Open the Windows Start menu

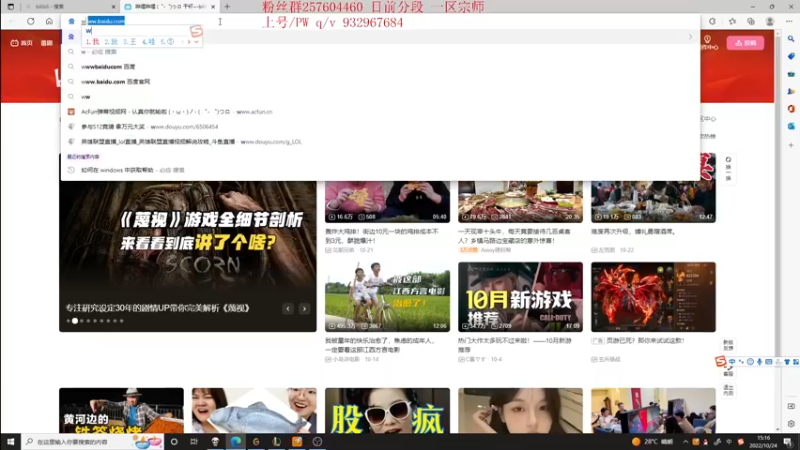coord(10,442)
